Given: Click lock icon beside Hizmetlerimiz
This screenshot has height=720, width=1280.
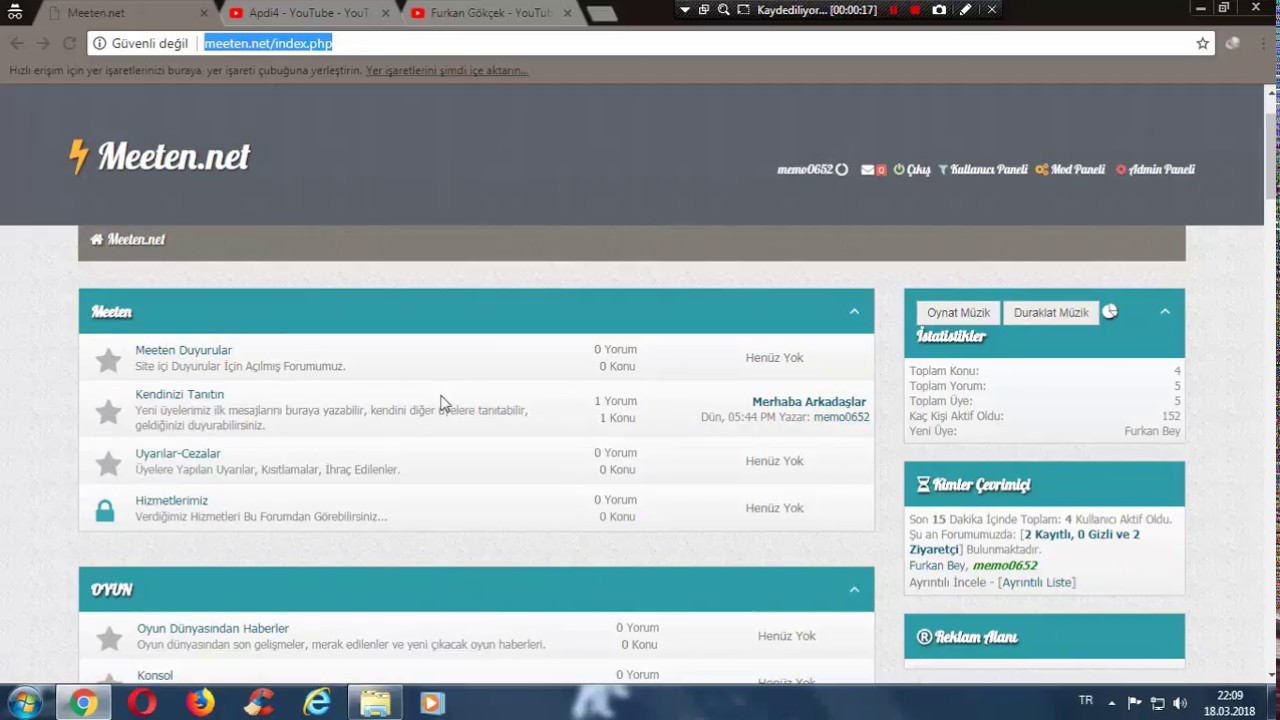Looking at the screenshot, I should (105, 510).
